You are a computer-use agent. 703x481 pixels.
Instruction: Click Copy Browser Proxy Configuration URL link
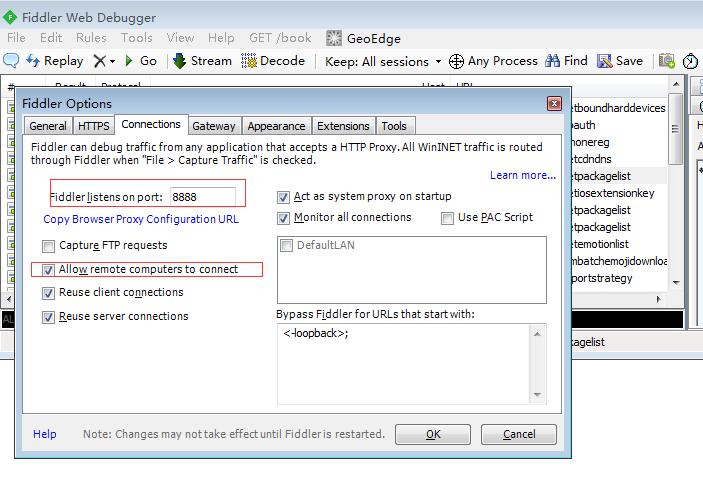point(141,219)
